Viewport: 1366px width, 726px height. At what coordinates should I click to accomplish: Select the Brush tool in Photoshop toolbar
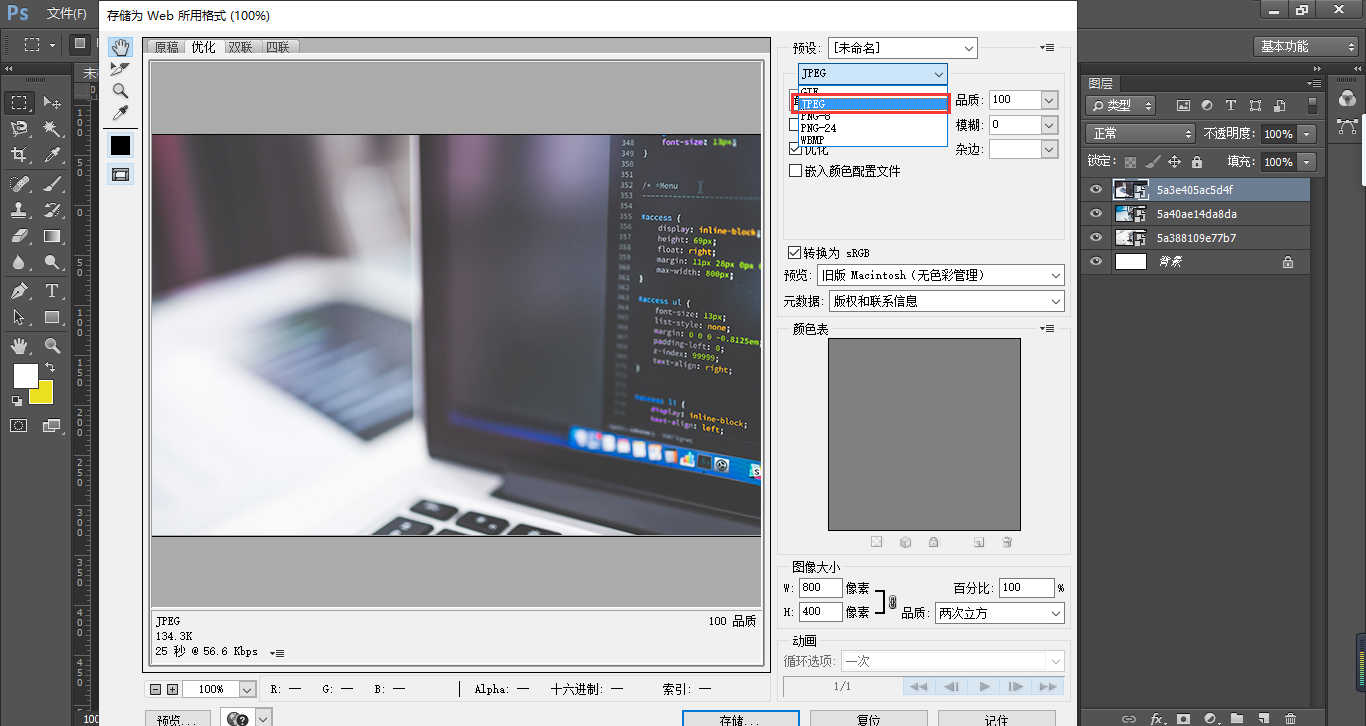52,184
